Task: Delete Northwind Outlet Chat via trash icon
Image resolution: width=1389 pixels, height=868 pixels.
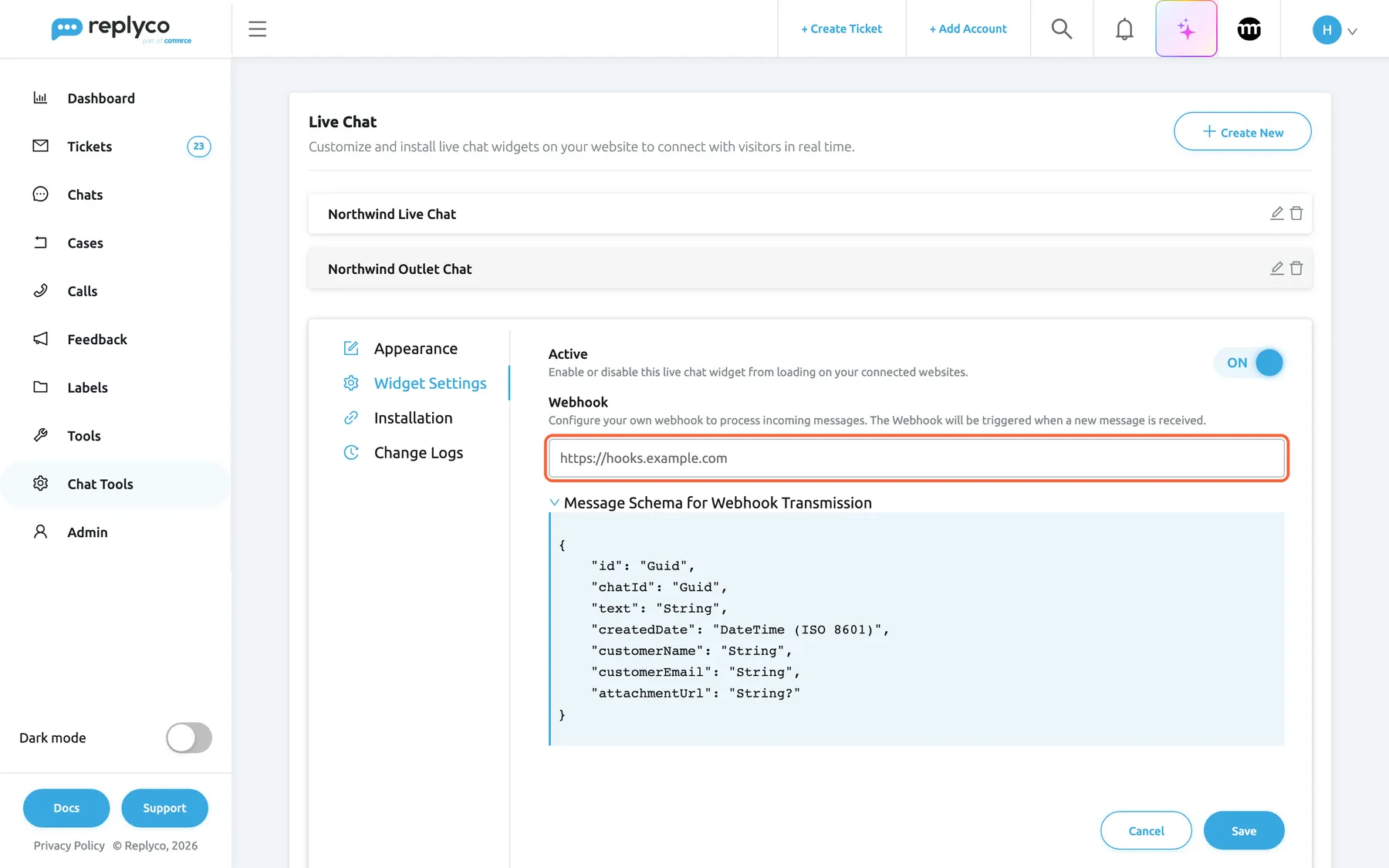Action: click(1296, 268)
